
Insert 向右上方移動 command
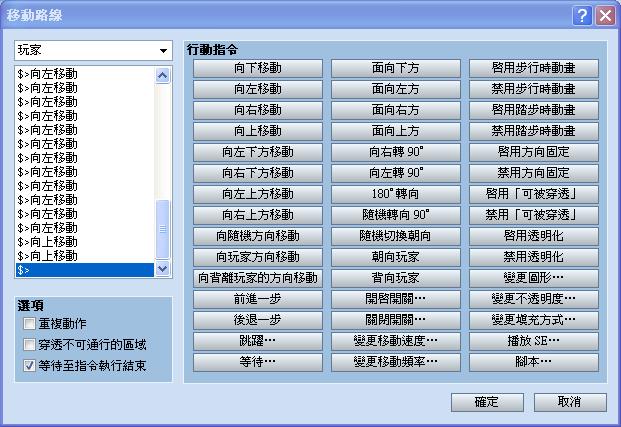click(x=258, y=215)
